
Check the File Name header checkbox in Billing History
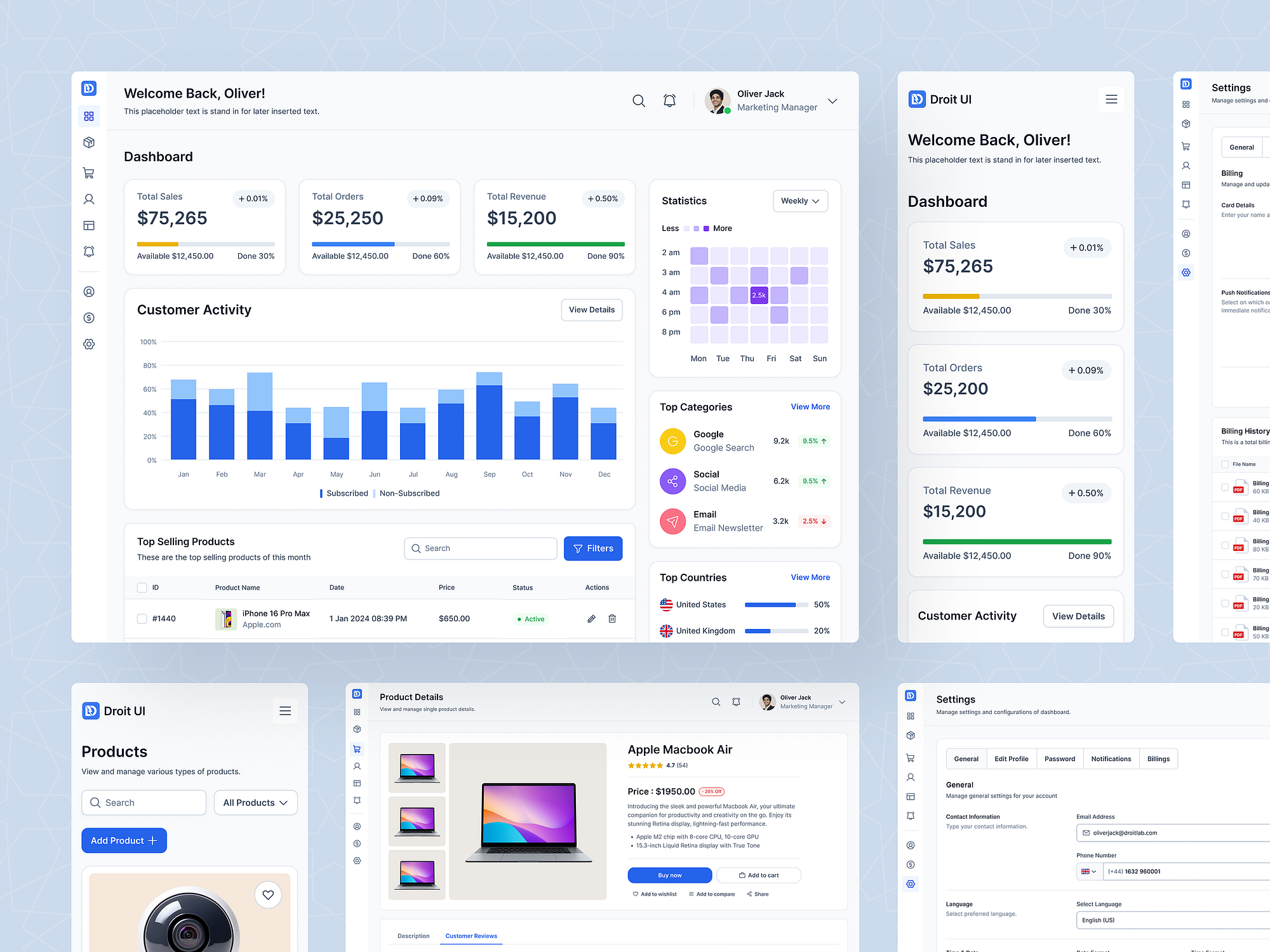point(1225,465)
